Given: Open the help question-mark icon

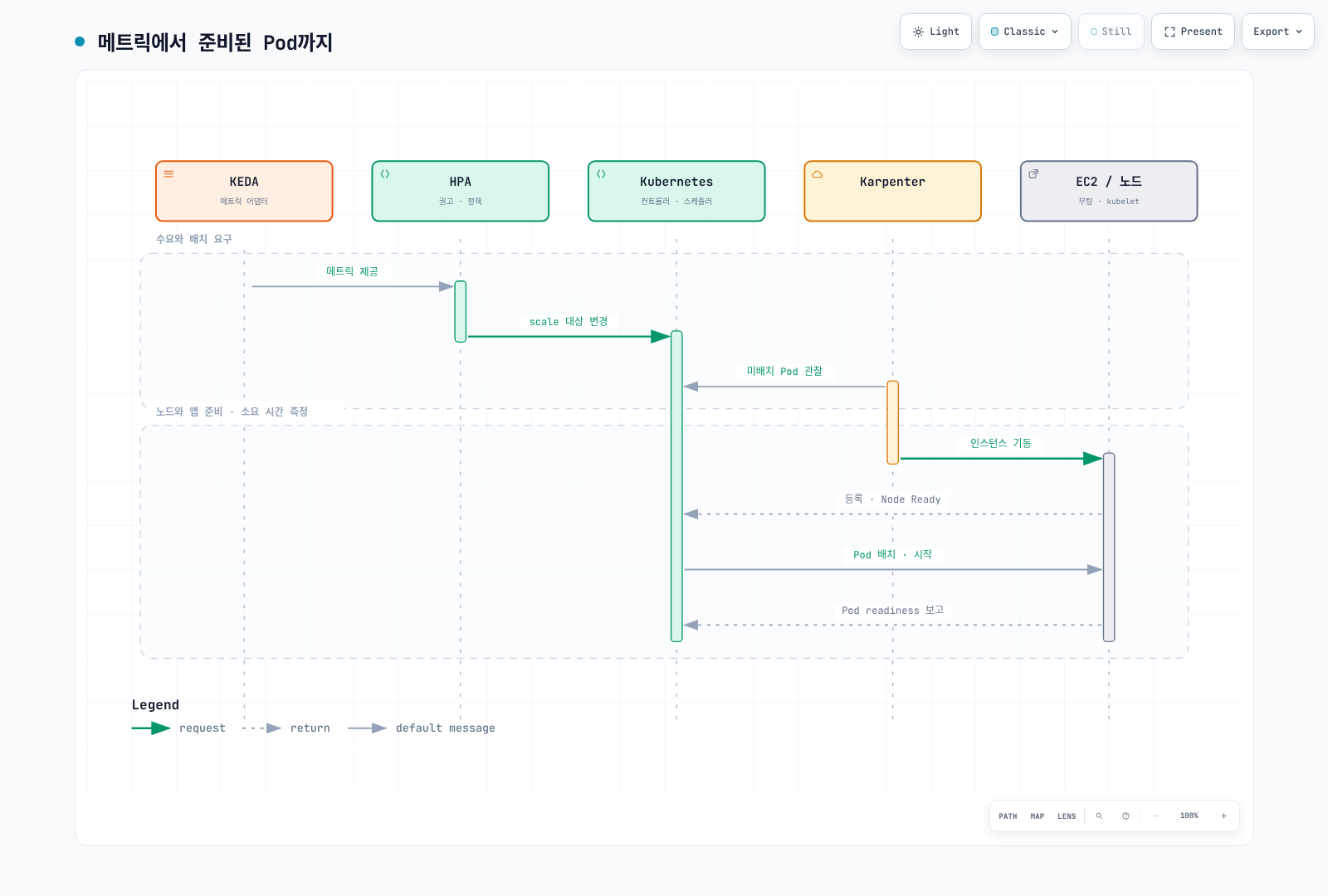Looking at the screenshot, I should pyautogui.click(x=1125, y=816).
